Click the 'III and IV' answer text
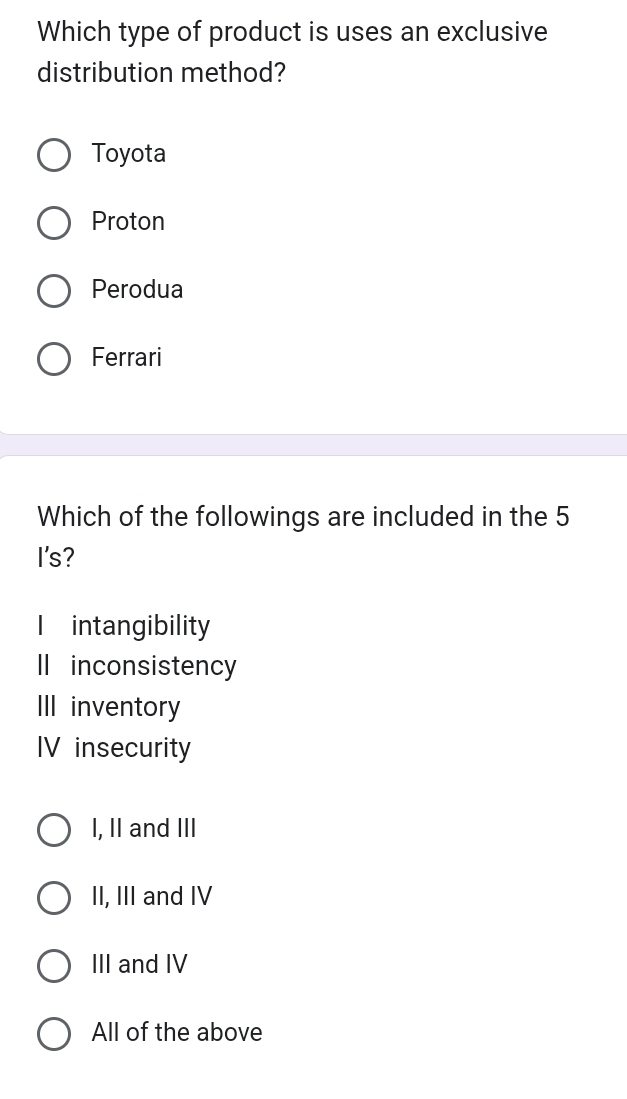 140,965
